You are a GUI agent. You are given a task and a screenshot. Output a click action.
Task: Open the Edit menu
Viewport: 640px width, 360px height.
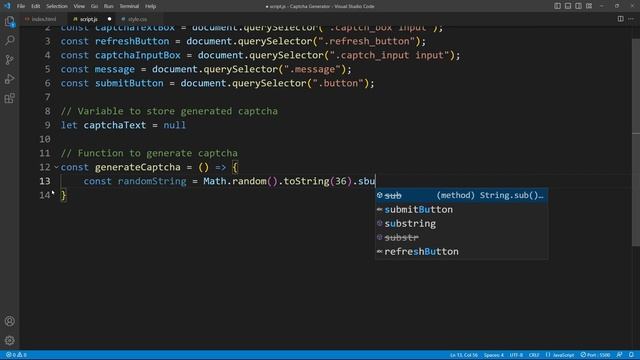click(36, 6)
